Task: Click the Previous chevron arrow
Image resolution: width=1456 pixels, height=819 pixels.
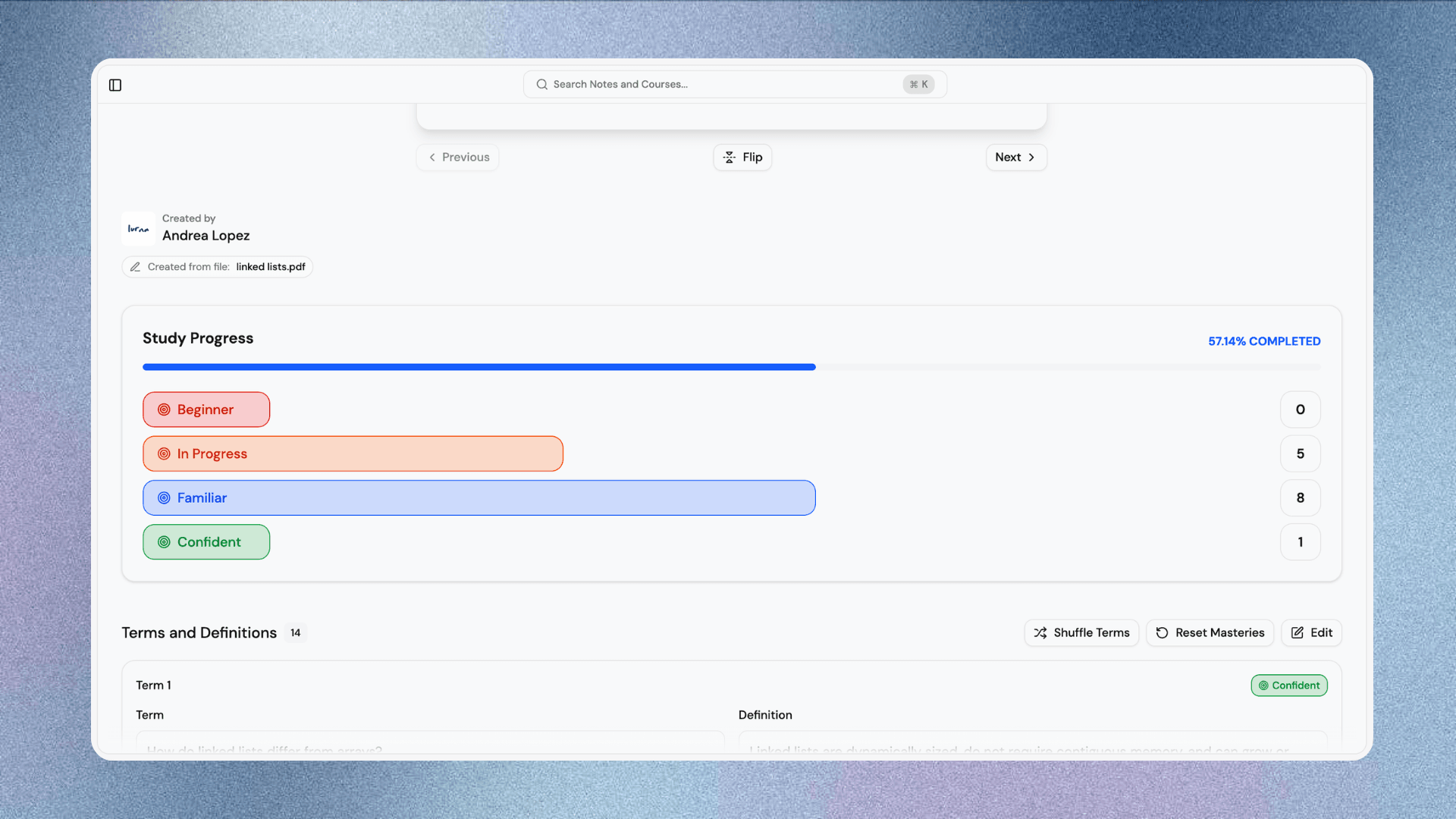Action: tap(432, 157)
